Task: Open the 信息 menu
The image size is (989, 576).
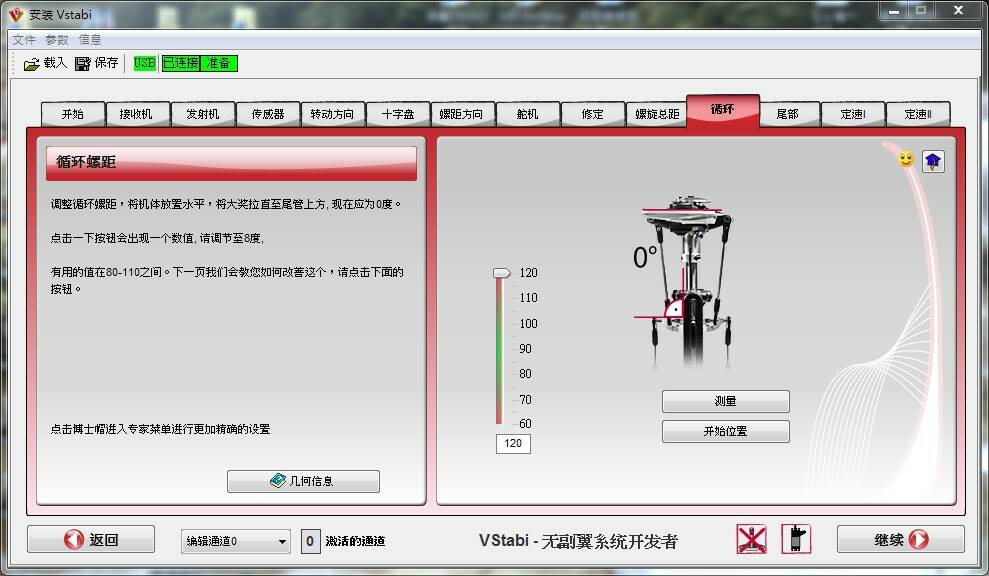Action: tap(90, 40)
